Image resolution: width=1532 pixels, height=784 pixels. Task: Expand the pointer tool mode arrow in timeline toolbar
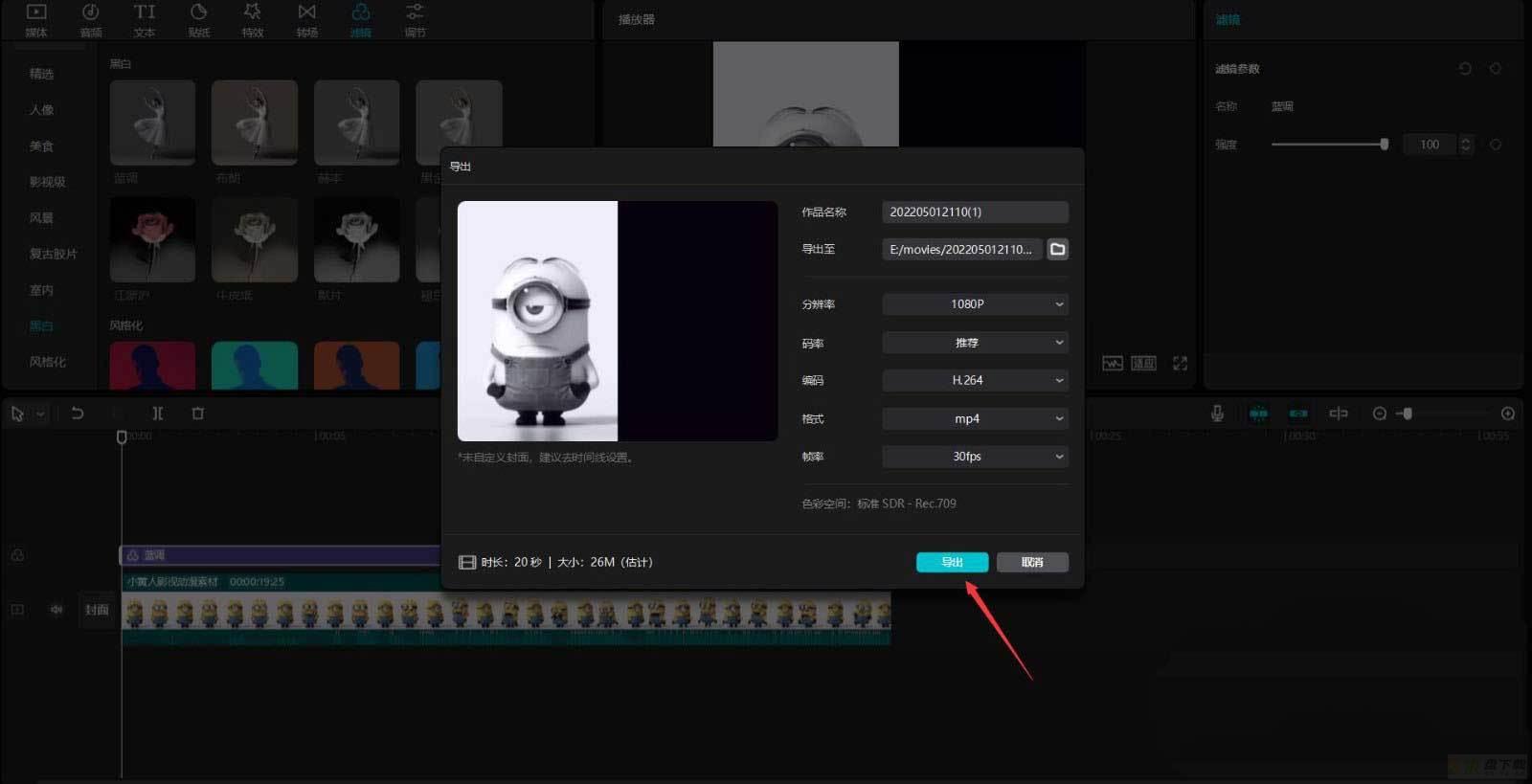coord(40,414)
